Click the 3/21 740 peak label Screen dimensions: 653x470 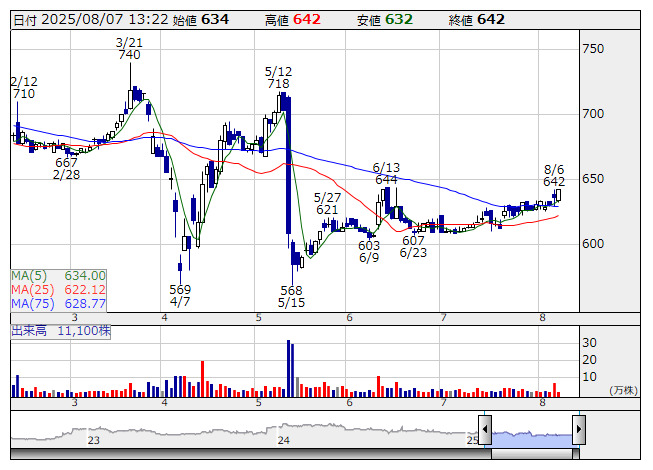pyautogui.click(x=129, y=49)
